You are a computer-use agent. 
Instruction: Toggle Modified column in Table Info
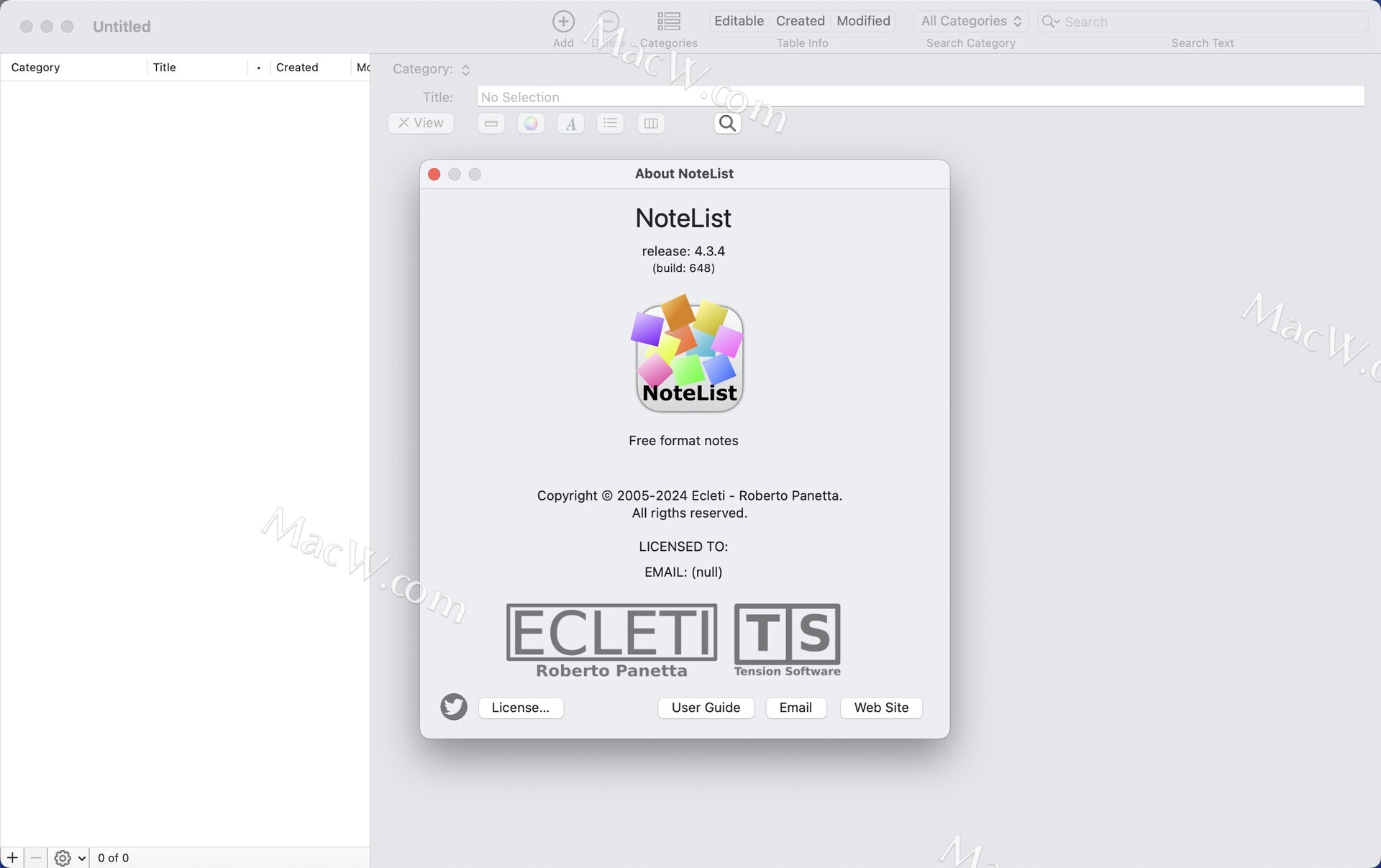point(863,21)
